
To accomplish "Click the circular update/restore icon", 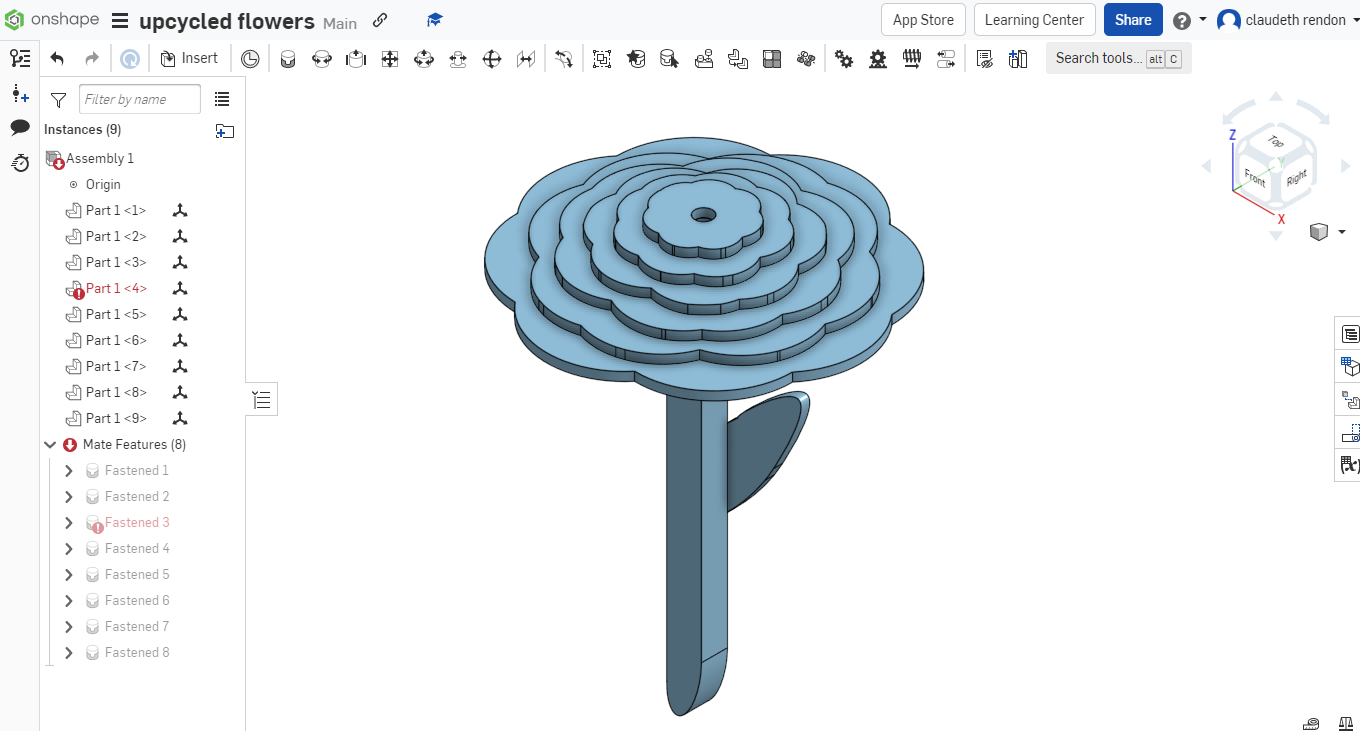I will tap(130, 59).
